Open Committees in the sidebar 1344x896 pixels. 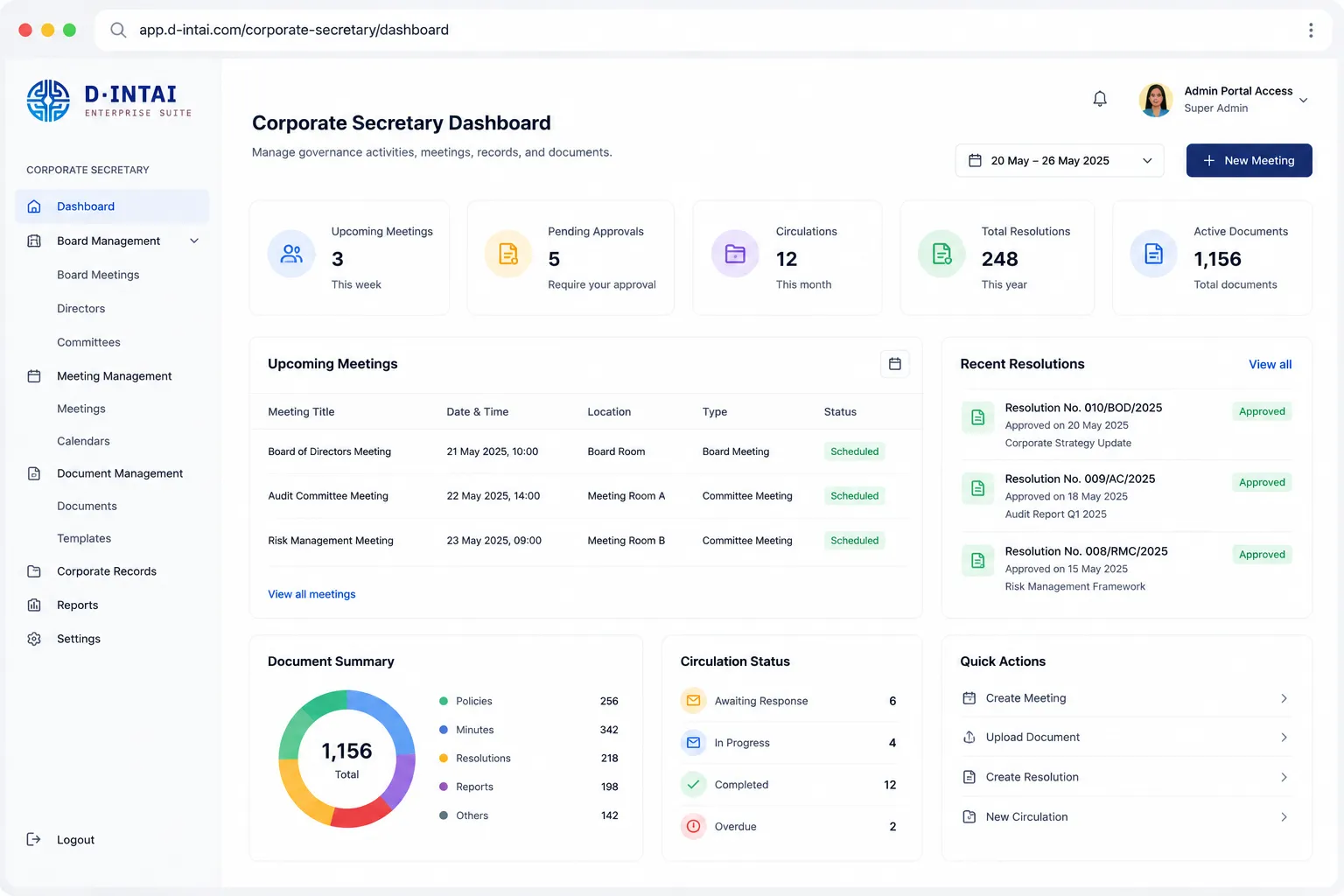pos(88,342)
